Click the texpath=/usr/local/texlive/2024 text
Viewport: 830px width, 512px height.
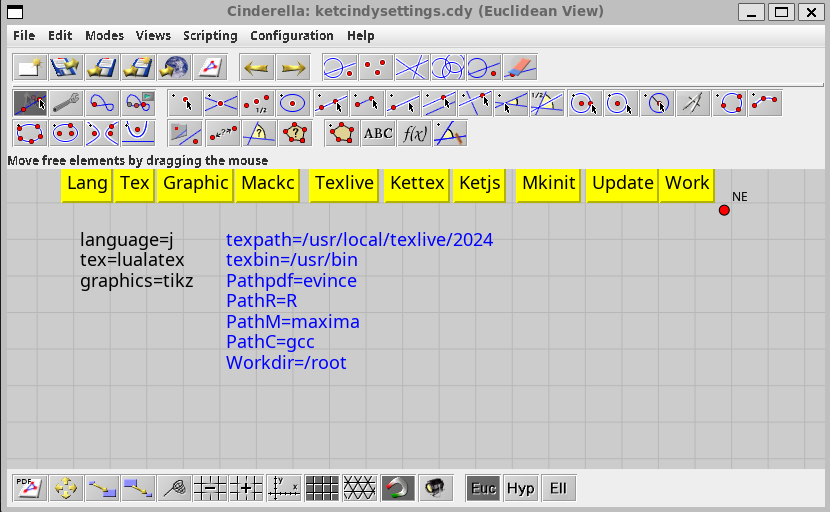359,240
